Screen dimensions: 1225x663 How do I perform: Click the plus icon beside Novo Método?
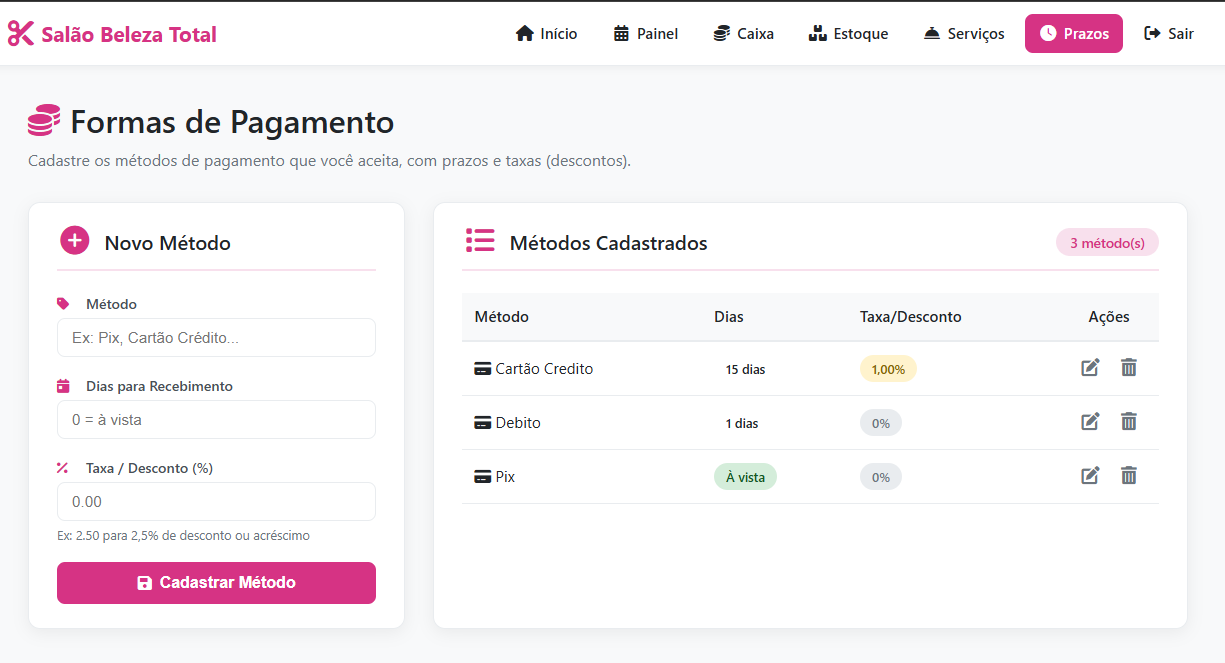(75, 241)
